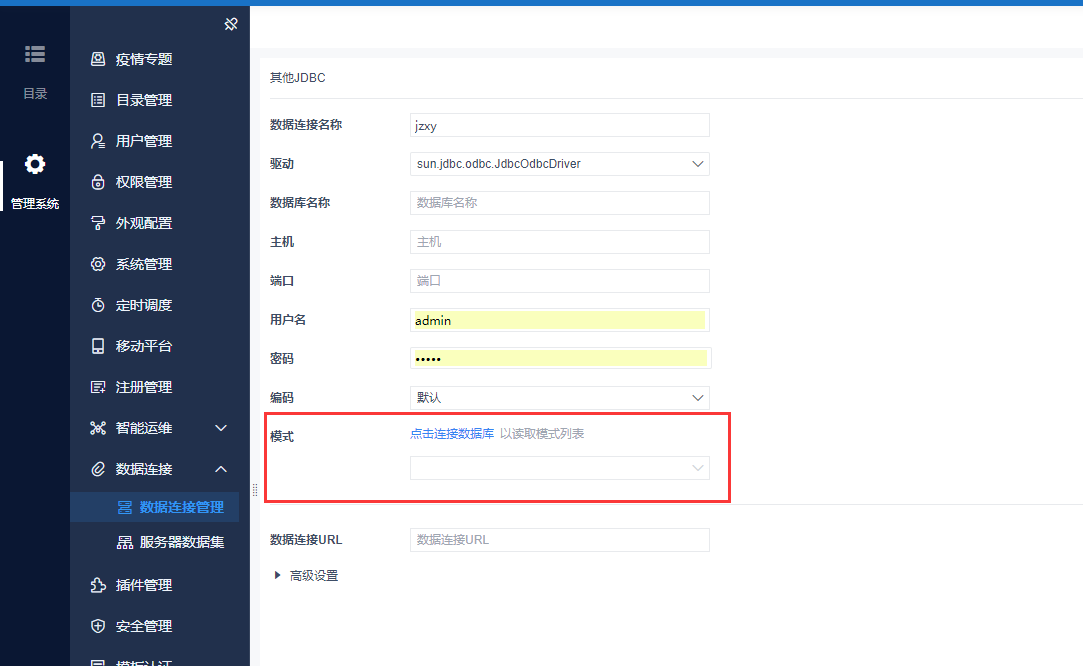This screenshot has height=666, width=1083.
Task: Select 数据连接管理 in the sidebar
Action: tap(181, 507)
